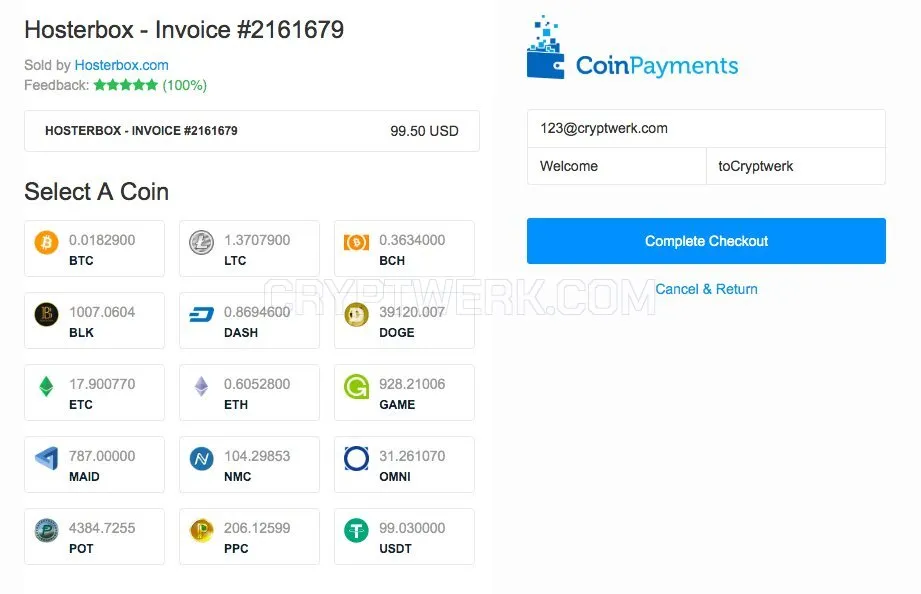921x594 pixels.
Task: Click the 99.50 USD invoice total
Action: (x=424, y=131)
